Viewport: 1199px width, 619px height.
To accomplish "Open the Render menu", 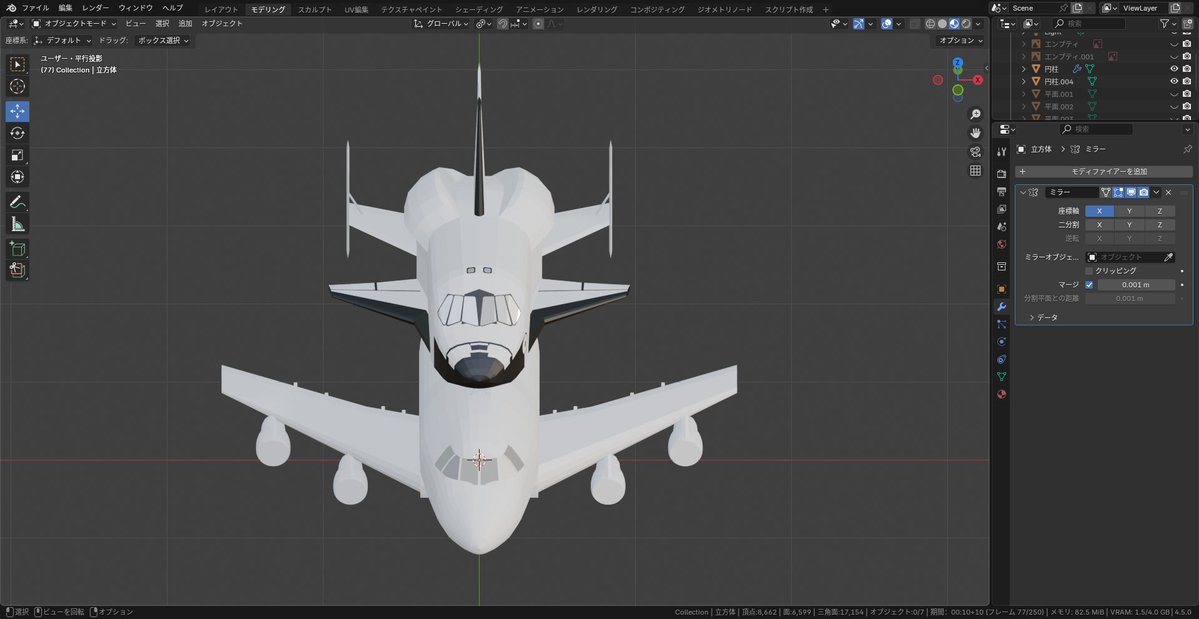I will (x=96, y=8).
